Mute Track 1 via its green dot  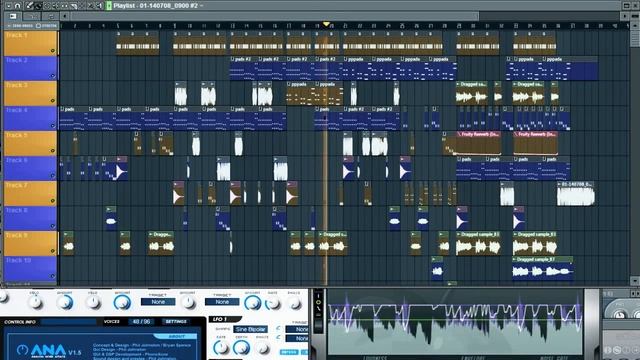pyautogui.click(x=53, y=51)
